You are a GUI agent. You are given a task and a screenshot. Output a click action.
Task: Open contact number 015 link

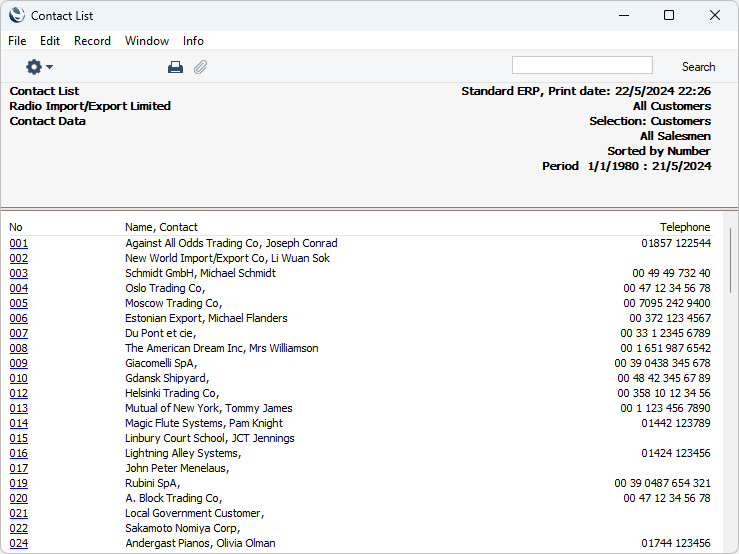click(18, 438)
